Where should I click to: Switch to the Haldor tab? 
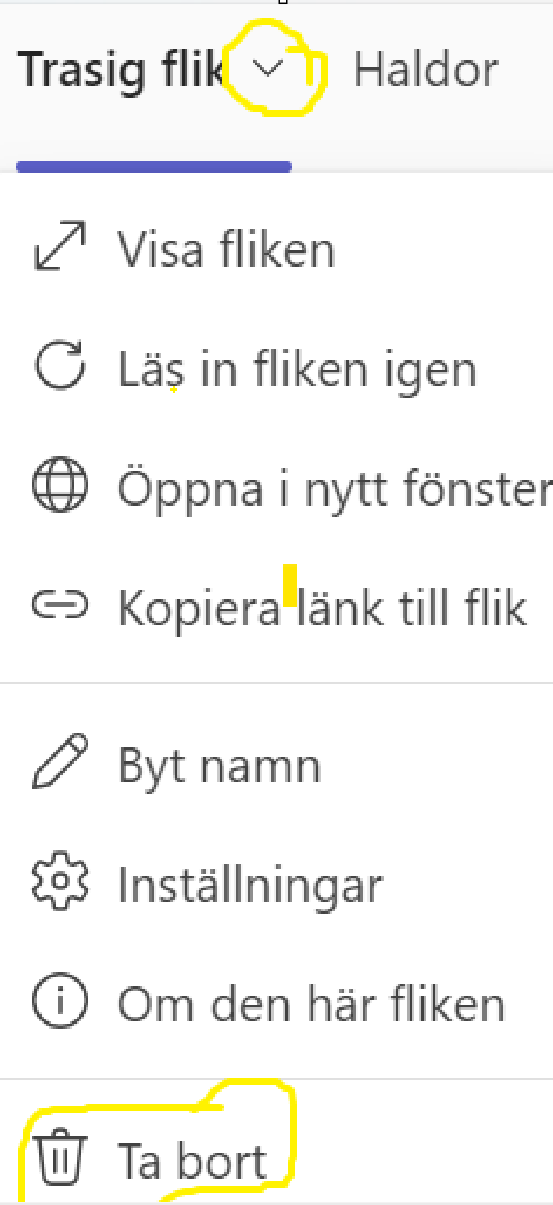(x=426, y=69)
